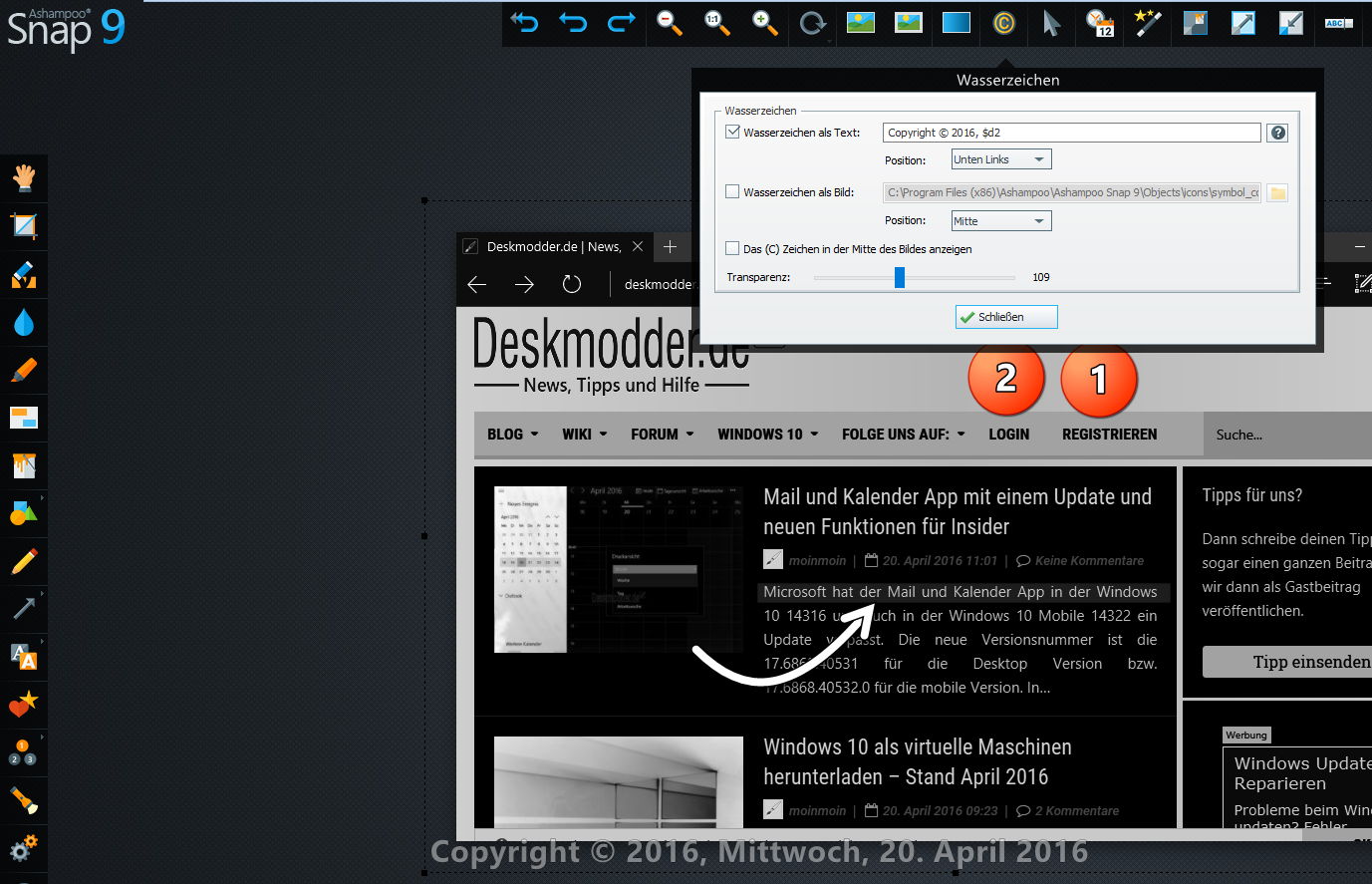Select the flashlight spotlight tool
1372x884 pixels.
pos(24,800)
